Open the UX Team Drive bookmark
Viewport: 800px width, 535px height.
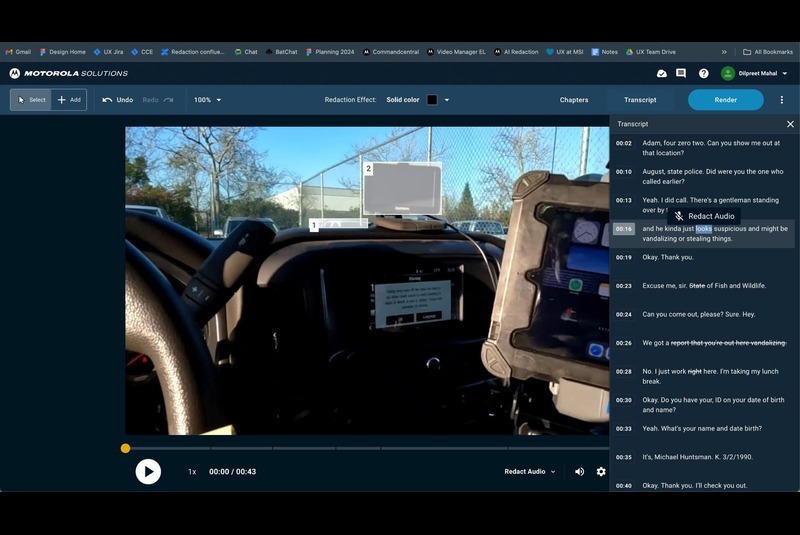click(651, 52)
